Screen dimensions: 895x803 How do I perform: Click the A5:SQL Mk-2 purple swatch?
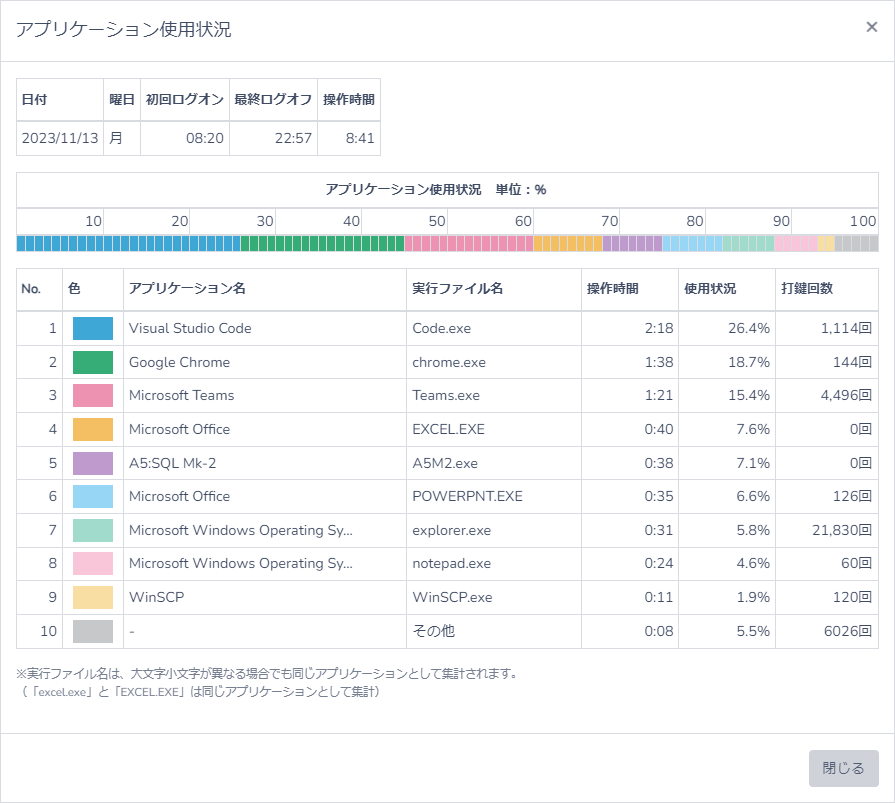[x=93, y=463]
